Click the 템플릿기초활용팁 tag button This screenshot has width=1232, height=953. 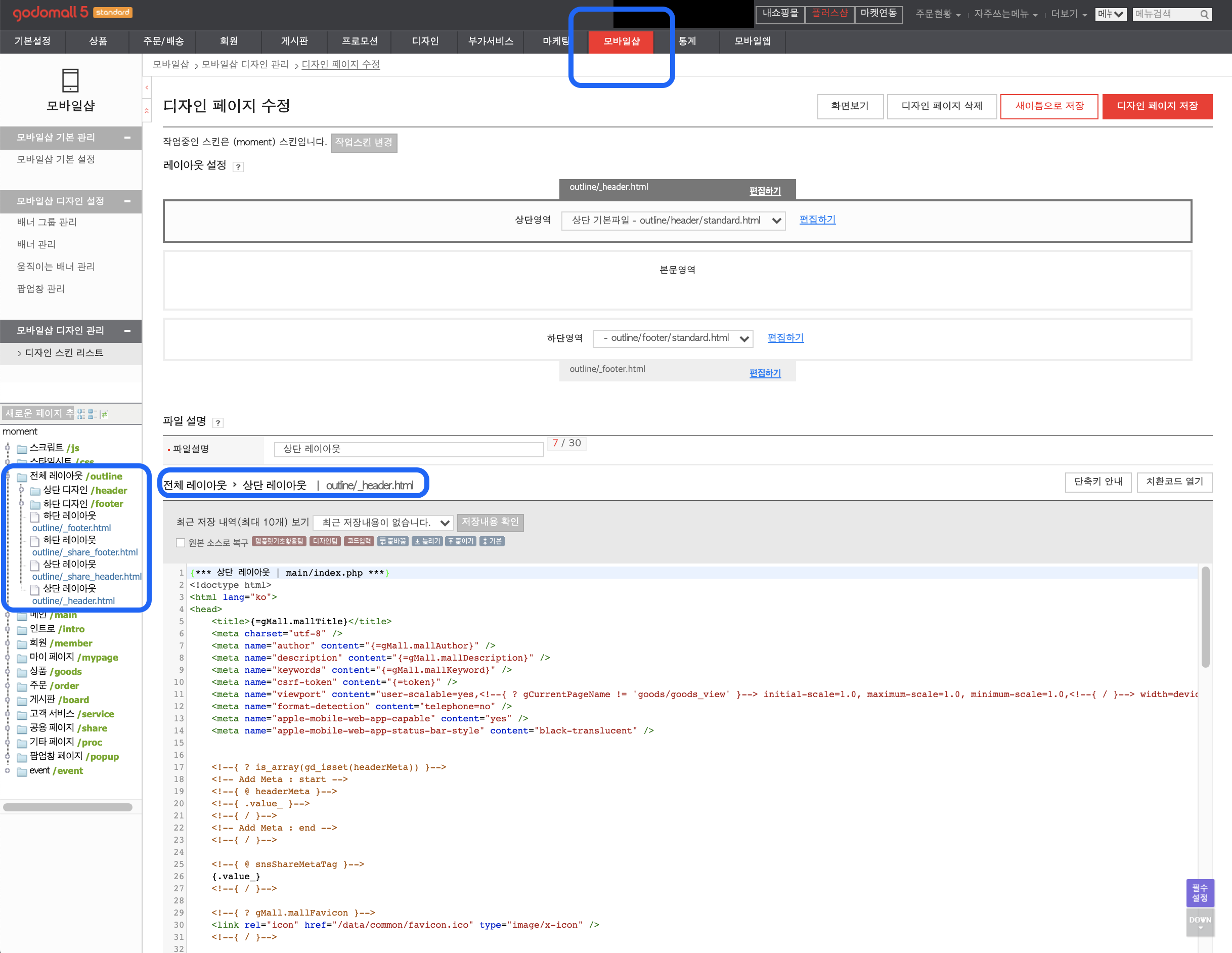click(279, 542)
